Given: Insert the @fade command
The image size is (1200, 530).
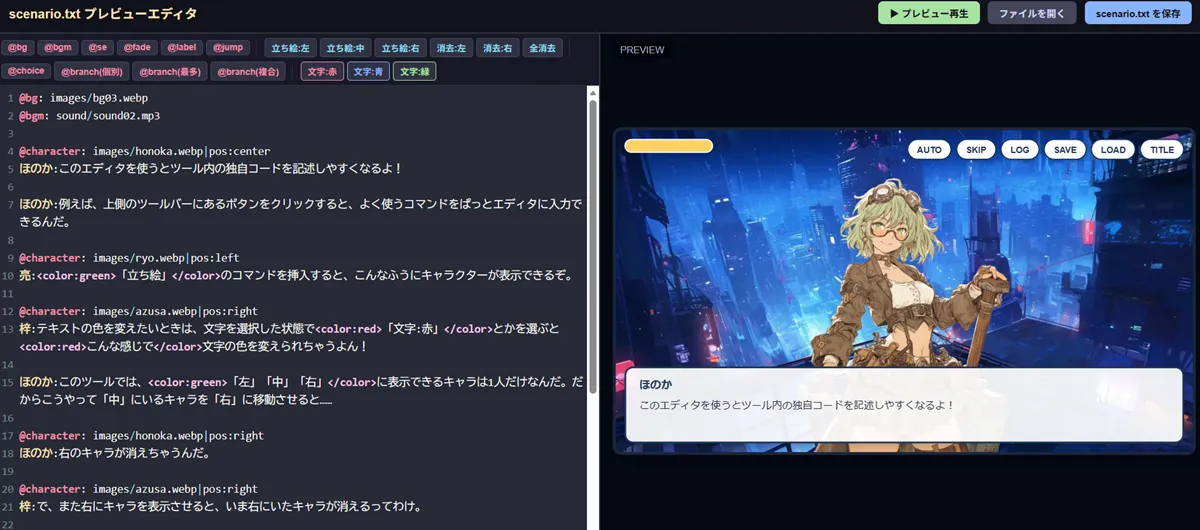Looking at the screenshot, I should [x=136, y=47].
